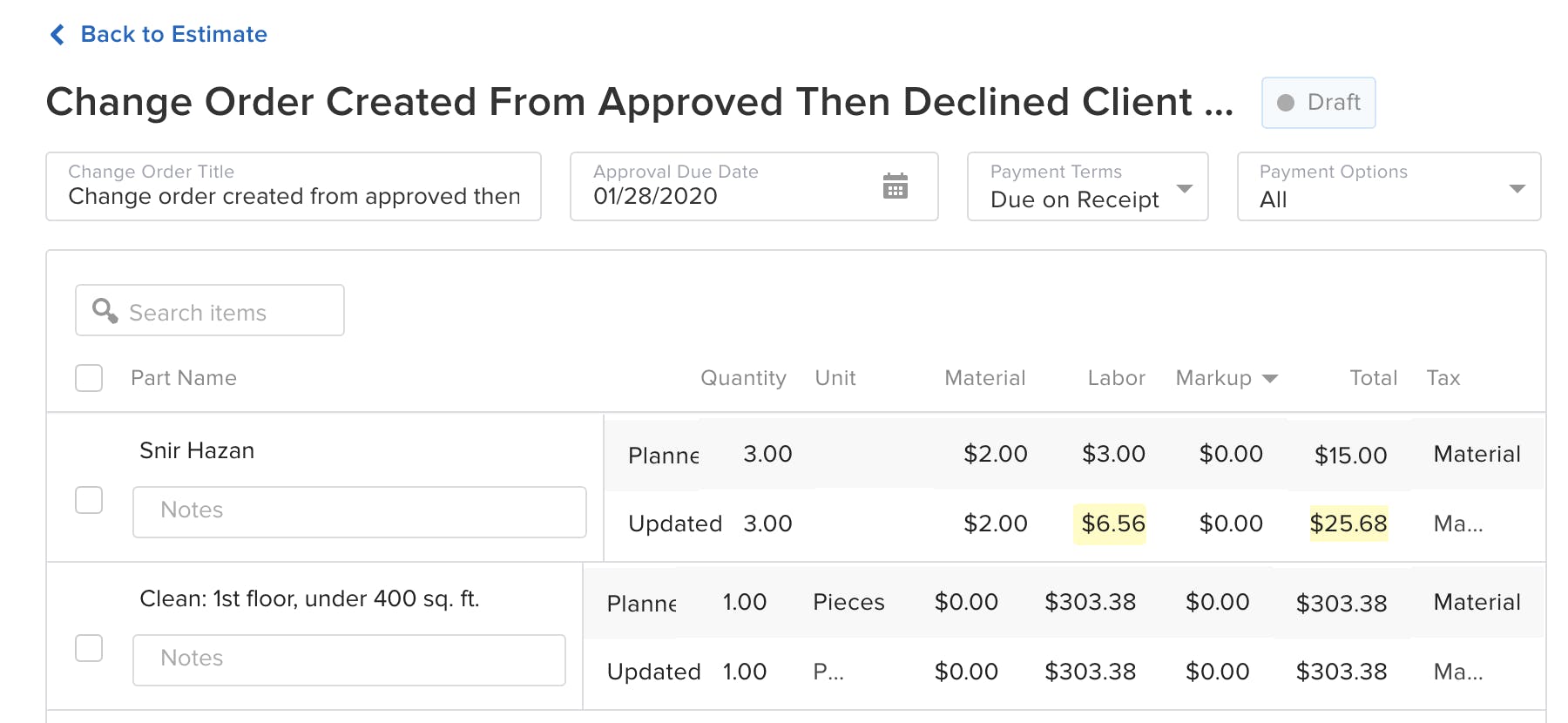Open the Payment Terms dropdown
This screenshot has width=1568, height=723.
point(1186,187)
